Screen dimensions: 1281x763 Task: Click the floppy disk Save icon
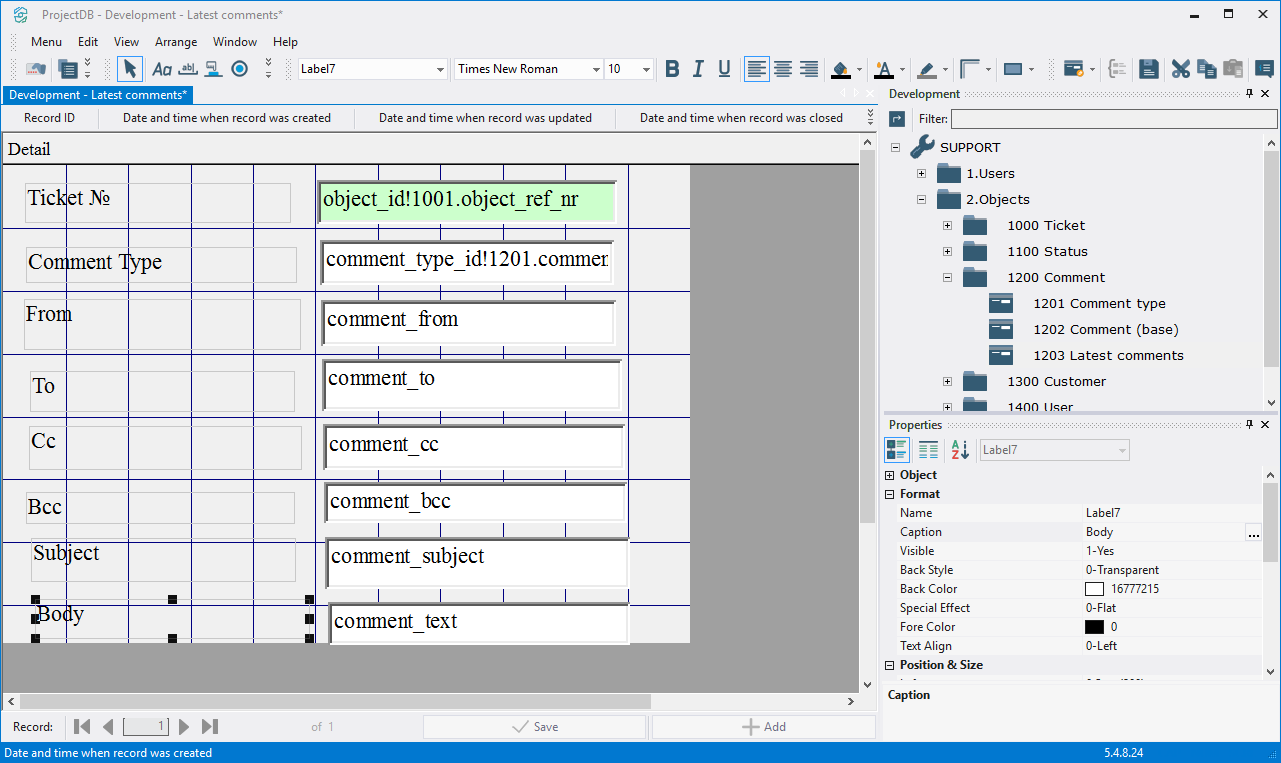tap(1149, 69)
